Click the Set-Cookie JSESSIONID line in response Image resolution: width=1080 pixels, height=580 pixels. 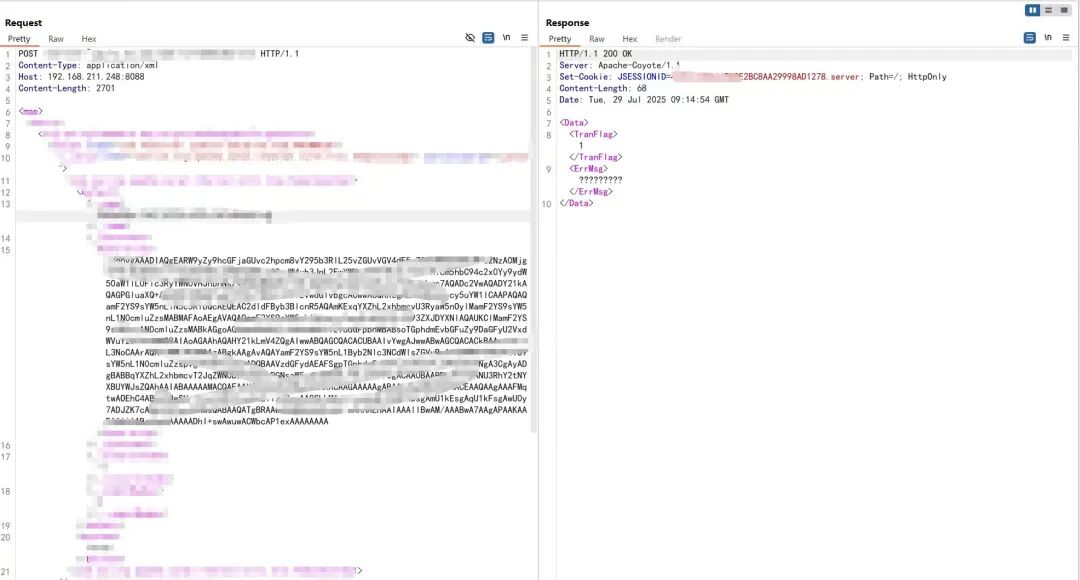[x=640, y=77]
